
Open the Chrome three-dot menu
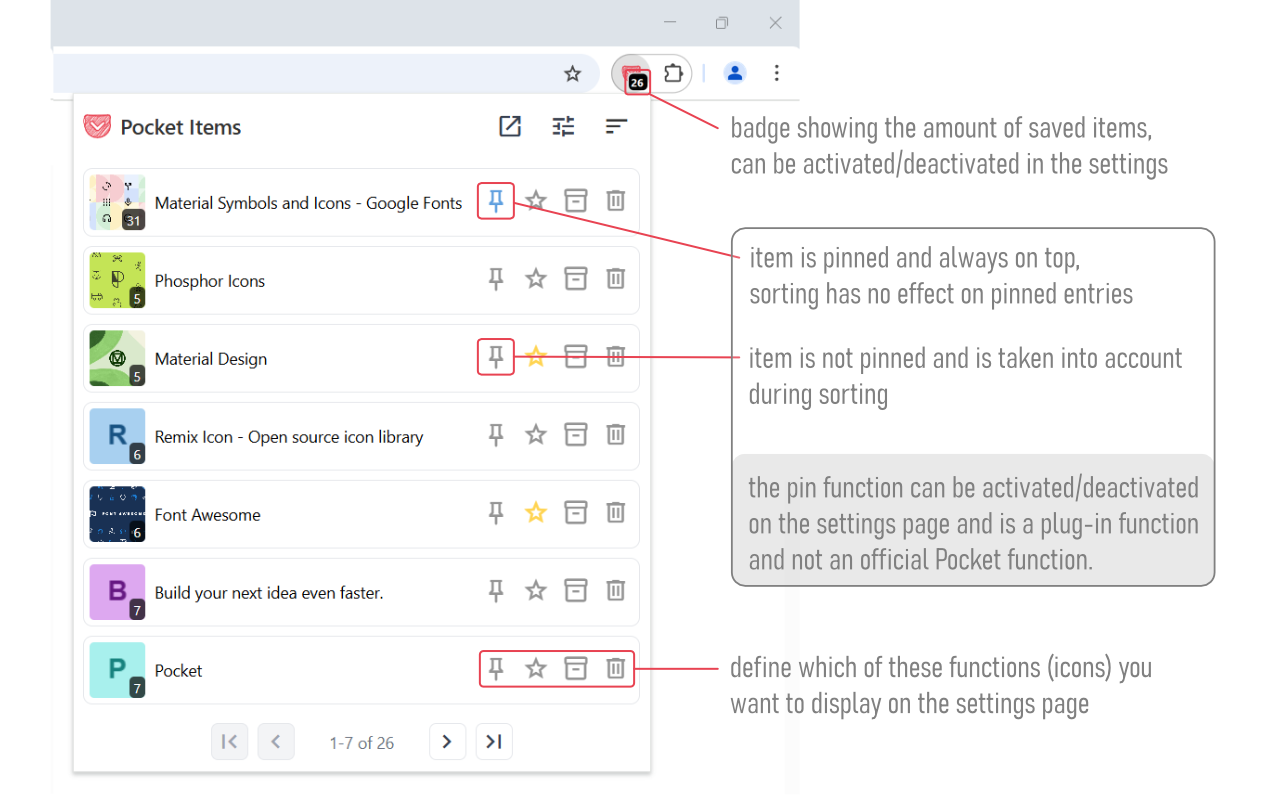(x=777, y=73)
